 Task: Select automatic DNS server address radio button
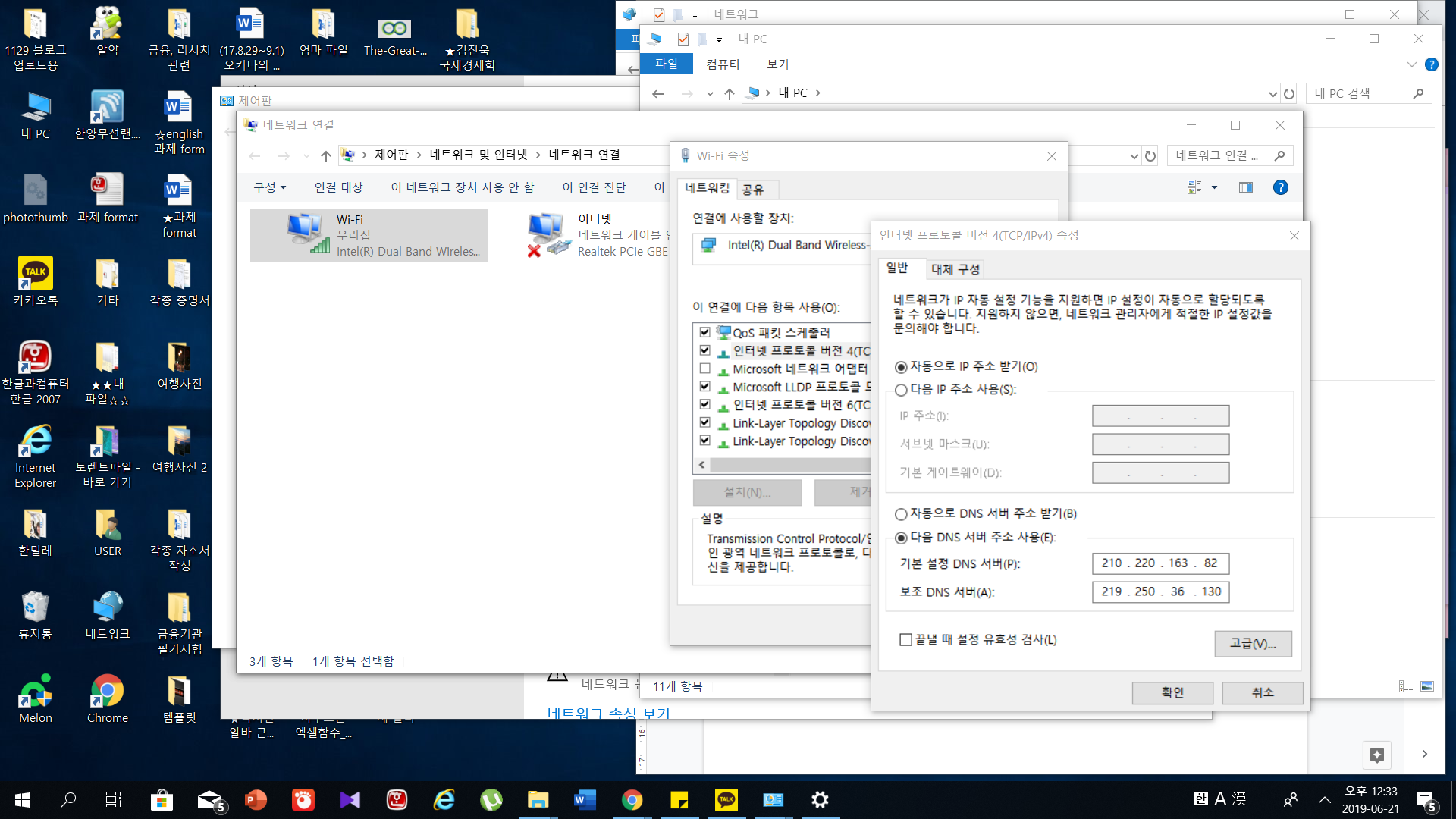coord(901,514)
